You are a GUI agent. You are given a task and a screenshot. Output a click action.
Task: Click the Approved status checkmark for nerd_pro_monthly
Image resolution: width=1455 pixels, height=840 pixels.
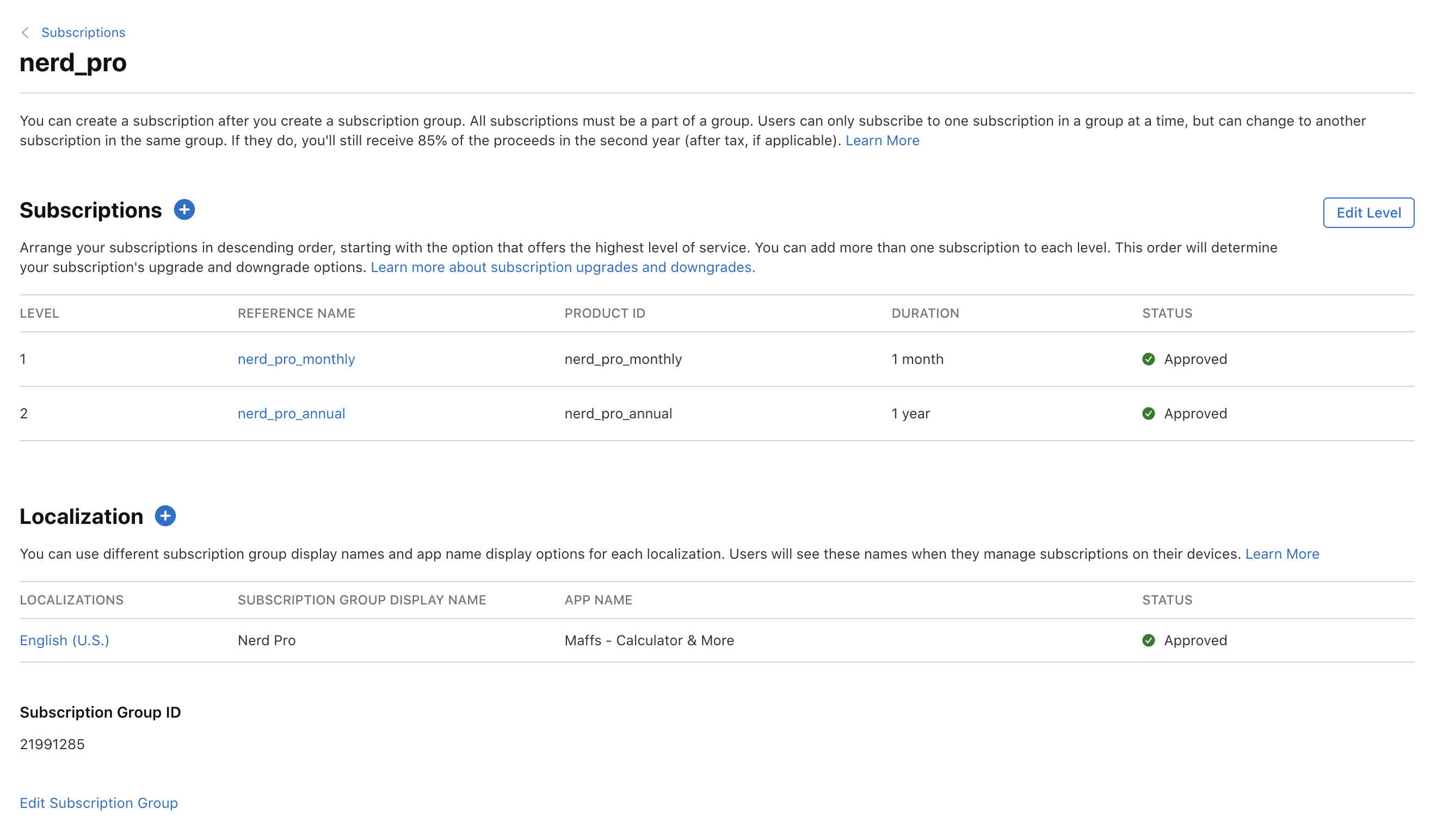coord(1148,359)
